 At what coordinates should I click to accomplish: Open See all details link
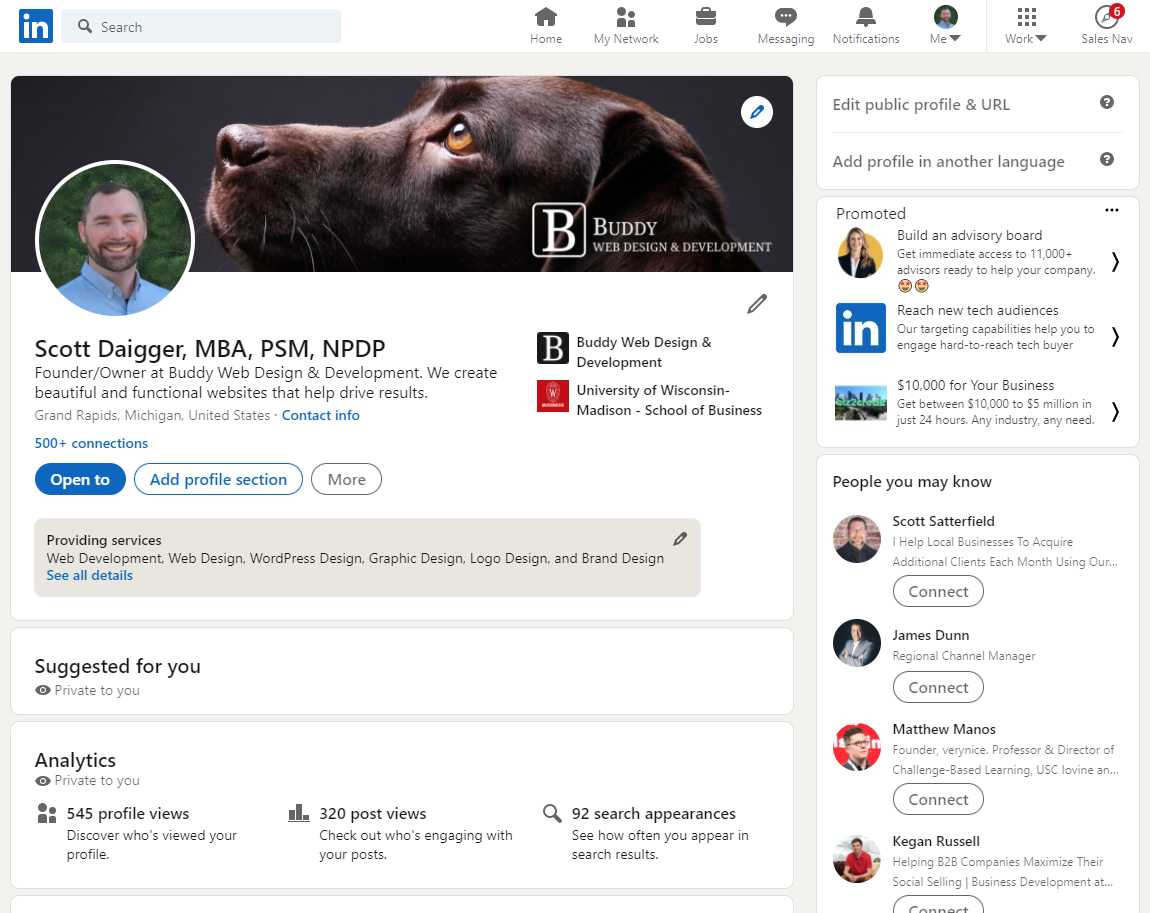89,576
